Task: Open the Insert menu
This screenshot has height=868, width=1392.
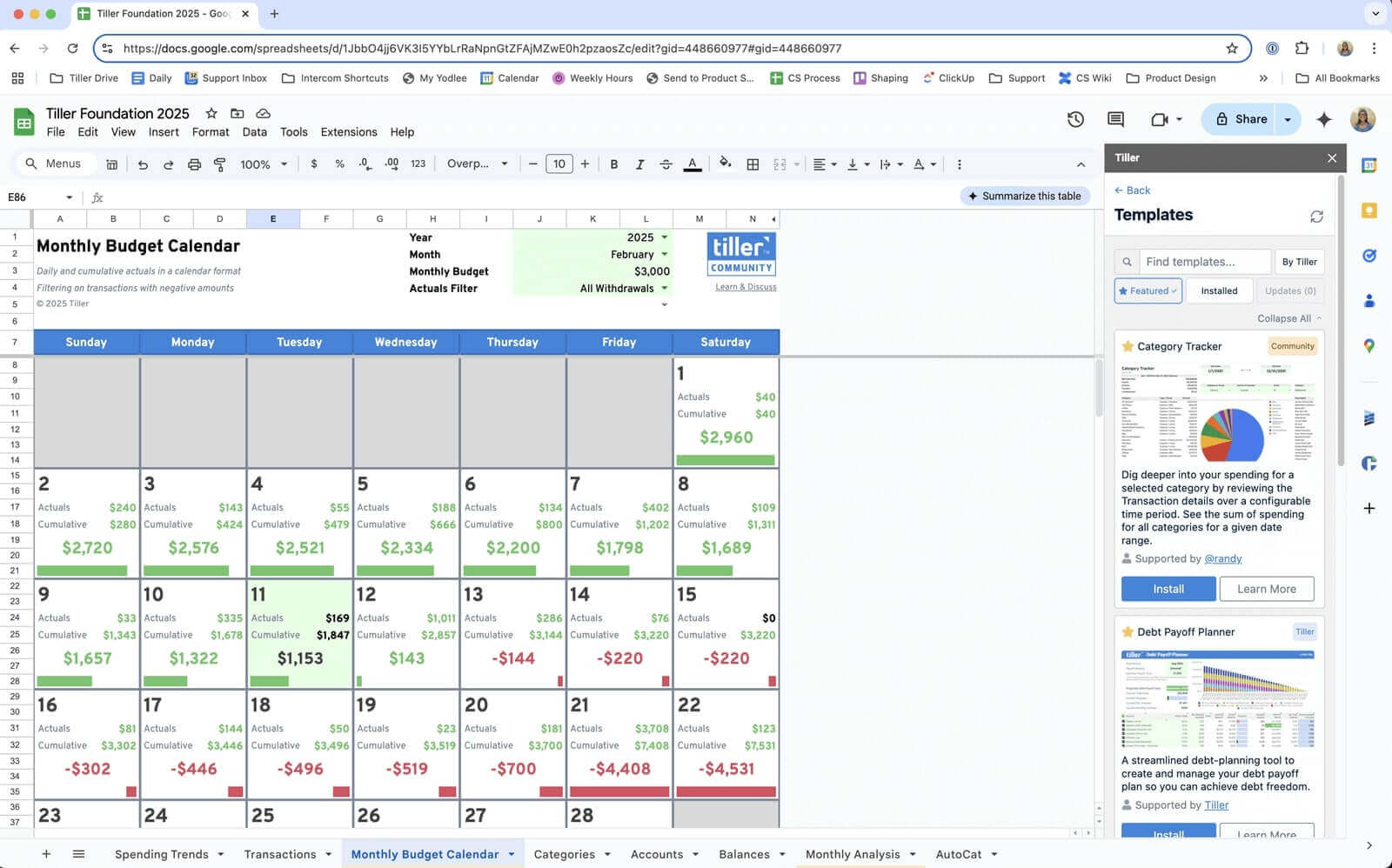Action: (x=164, y=132)
